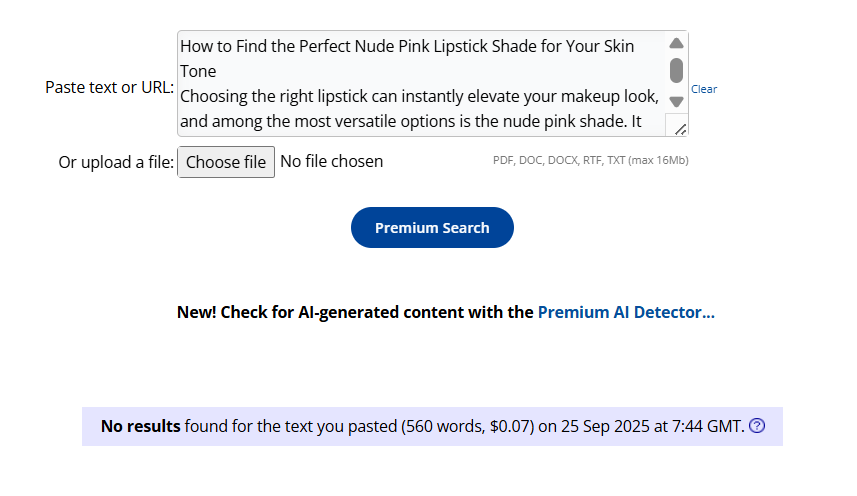Start the Premium Search
Image resolution: width=857 pixels, height=496 pixels.
point(432,228)
